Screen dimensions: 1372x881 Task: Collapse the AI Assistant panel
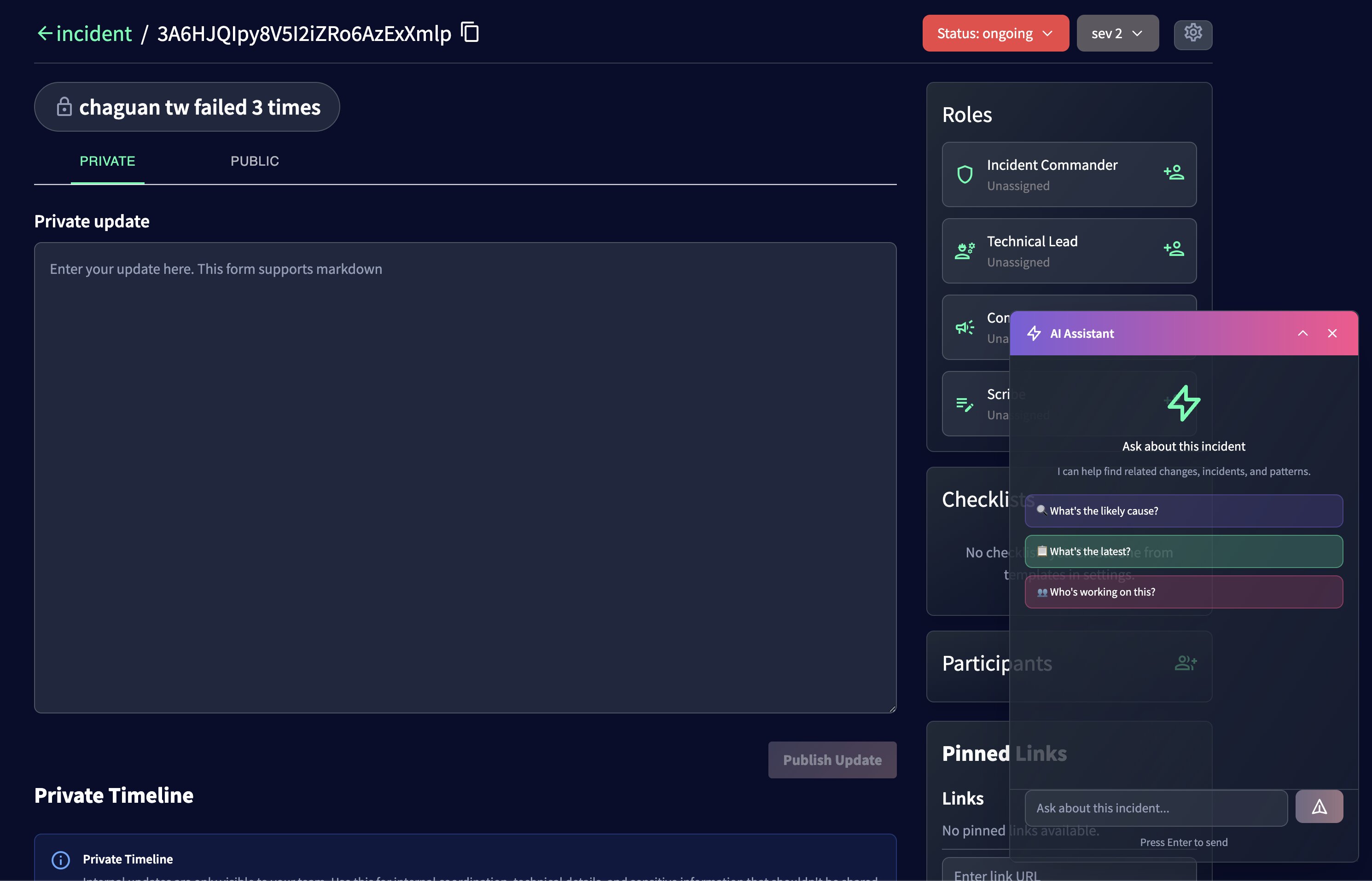click(1303, 333)
